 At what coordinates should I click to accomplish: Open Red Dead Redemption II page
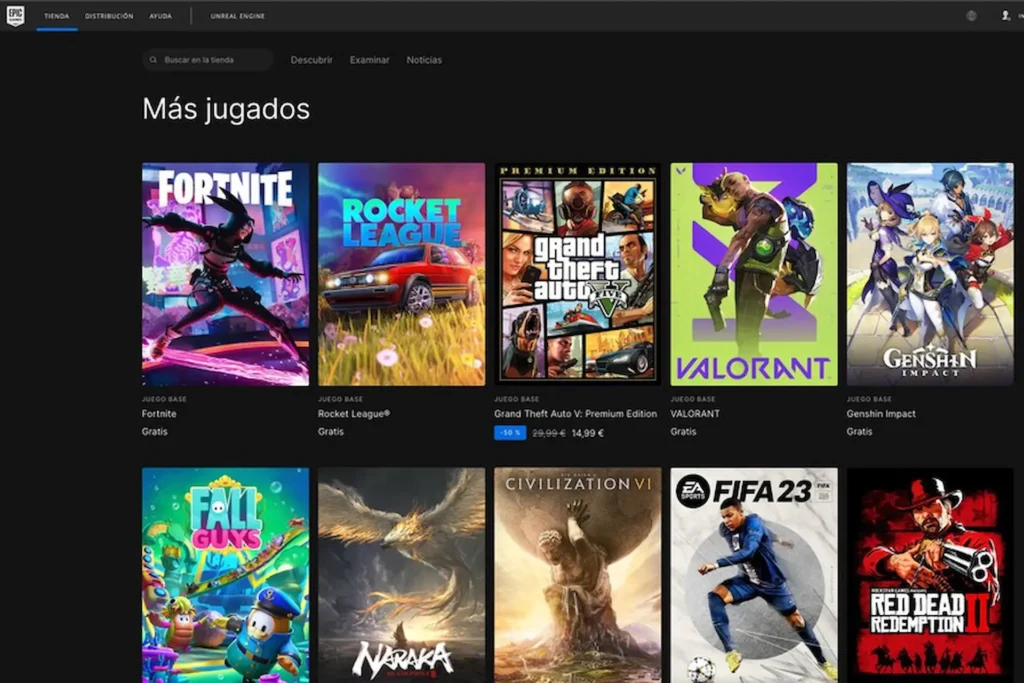(x=930, y=575)
